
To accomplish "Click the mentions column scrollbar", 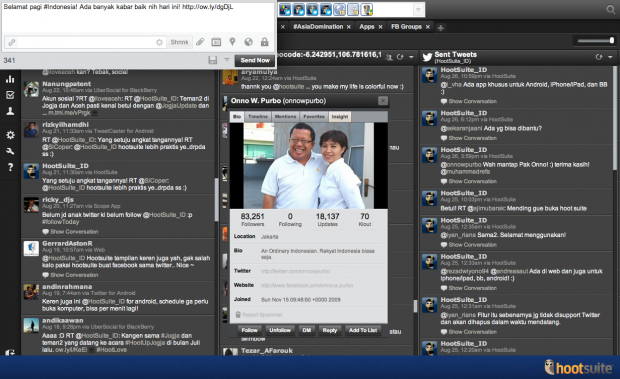I will click(216, 200).
